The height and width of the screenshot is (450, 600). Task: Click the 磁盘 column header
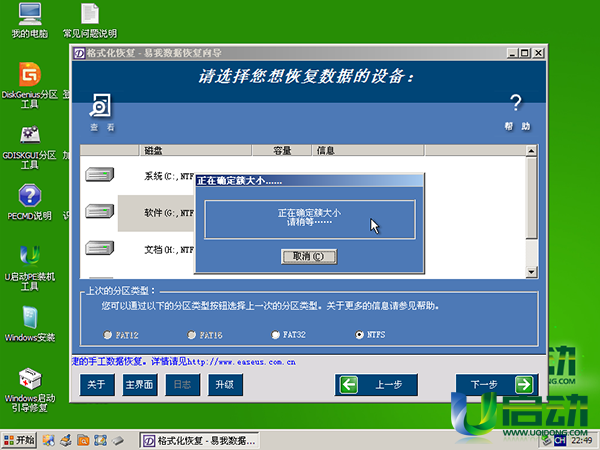pos(196,150)
